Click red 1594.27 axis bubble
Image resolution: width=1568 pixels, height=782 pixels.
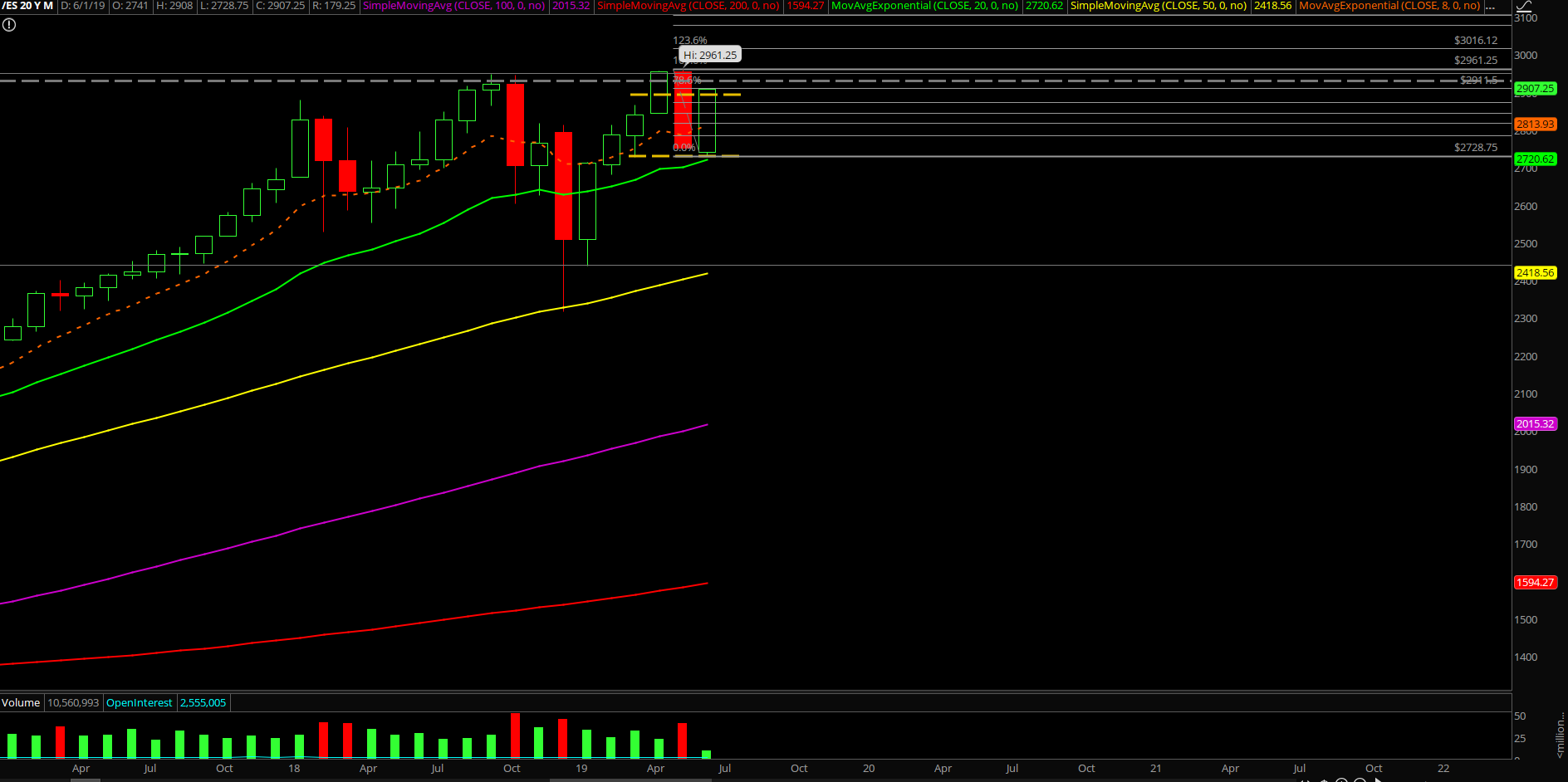pyautogui.click(x=1536, y=582)
